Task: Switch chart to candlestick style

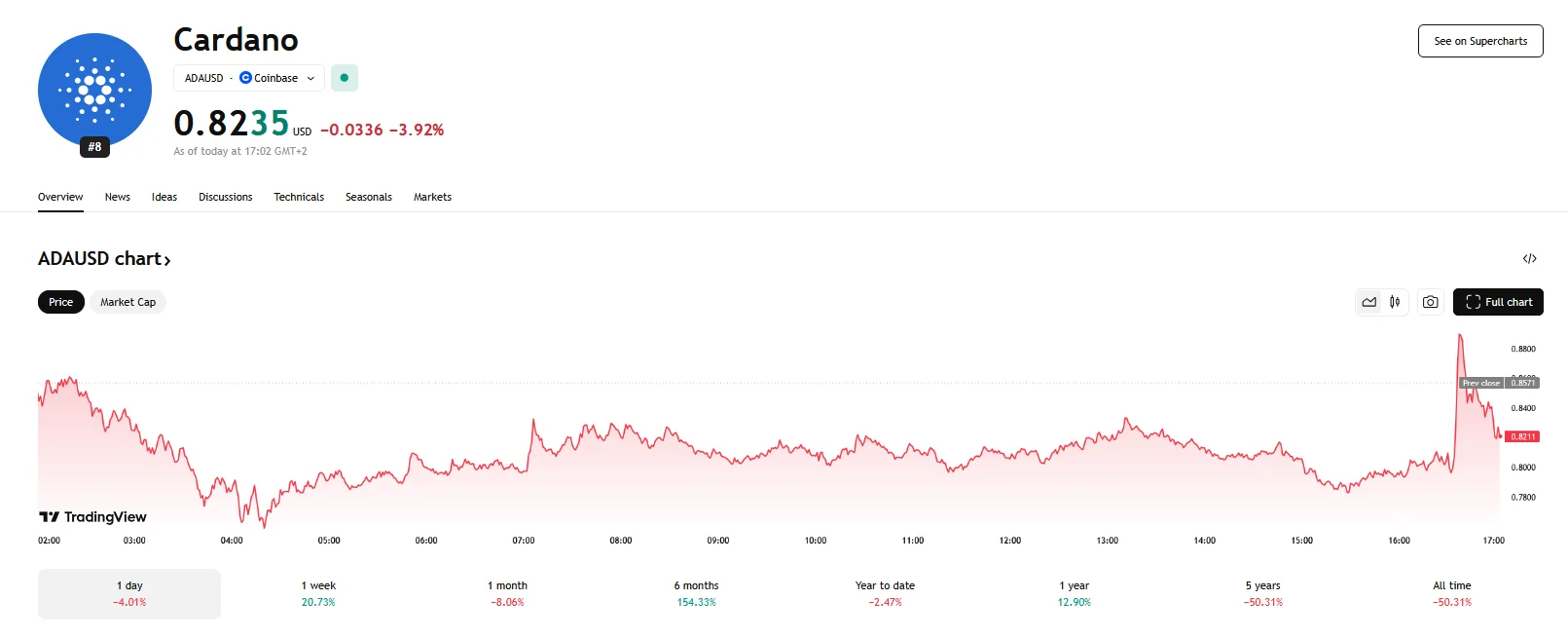Action: pos(1395,302)
